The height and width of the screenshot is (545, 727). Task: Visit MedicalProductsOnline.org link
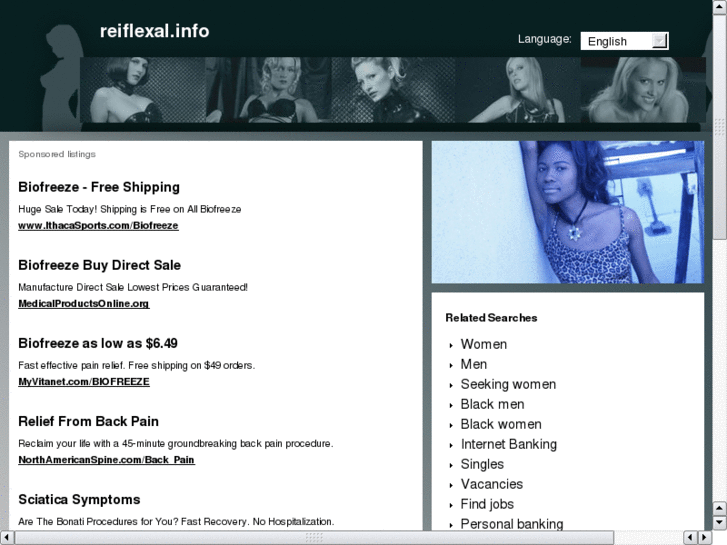pos(83,303)
